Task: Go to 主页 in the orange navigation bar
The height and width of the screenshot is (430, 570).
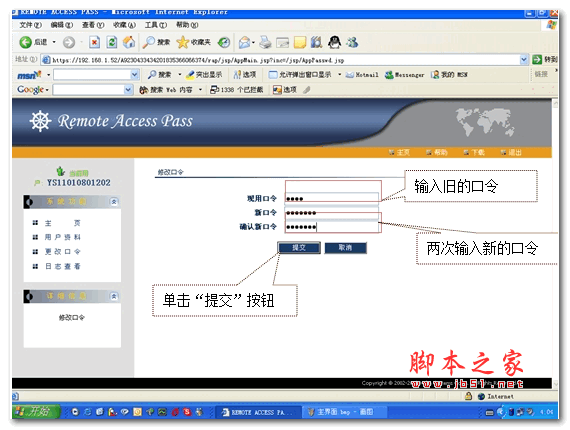Action: point(399,152)
